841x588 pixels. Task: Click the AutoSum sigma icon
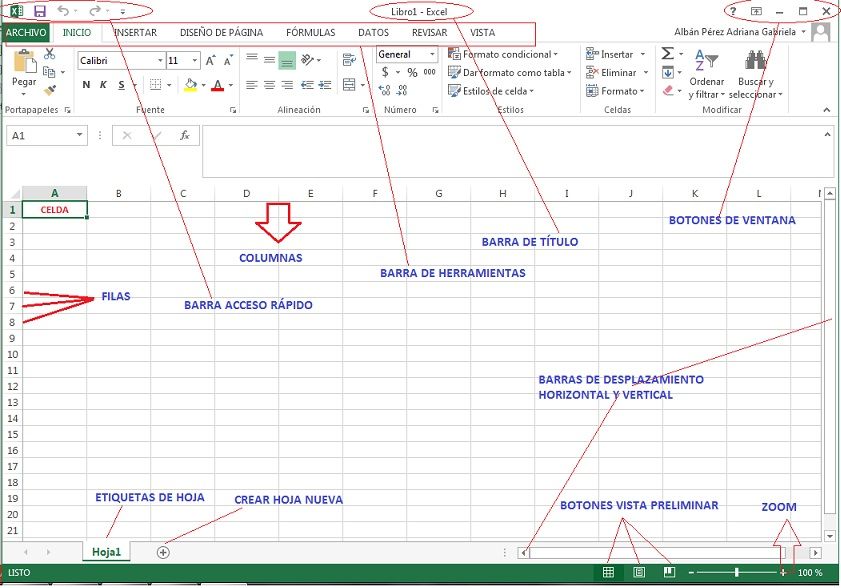pyautogui.click(x=667, y=54)
